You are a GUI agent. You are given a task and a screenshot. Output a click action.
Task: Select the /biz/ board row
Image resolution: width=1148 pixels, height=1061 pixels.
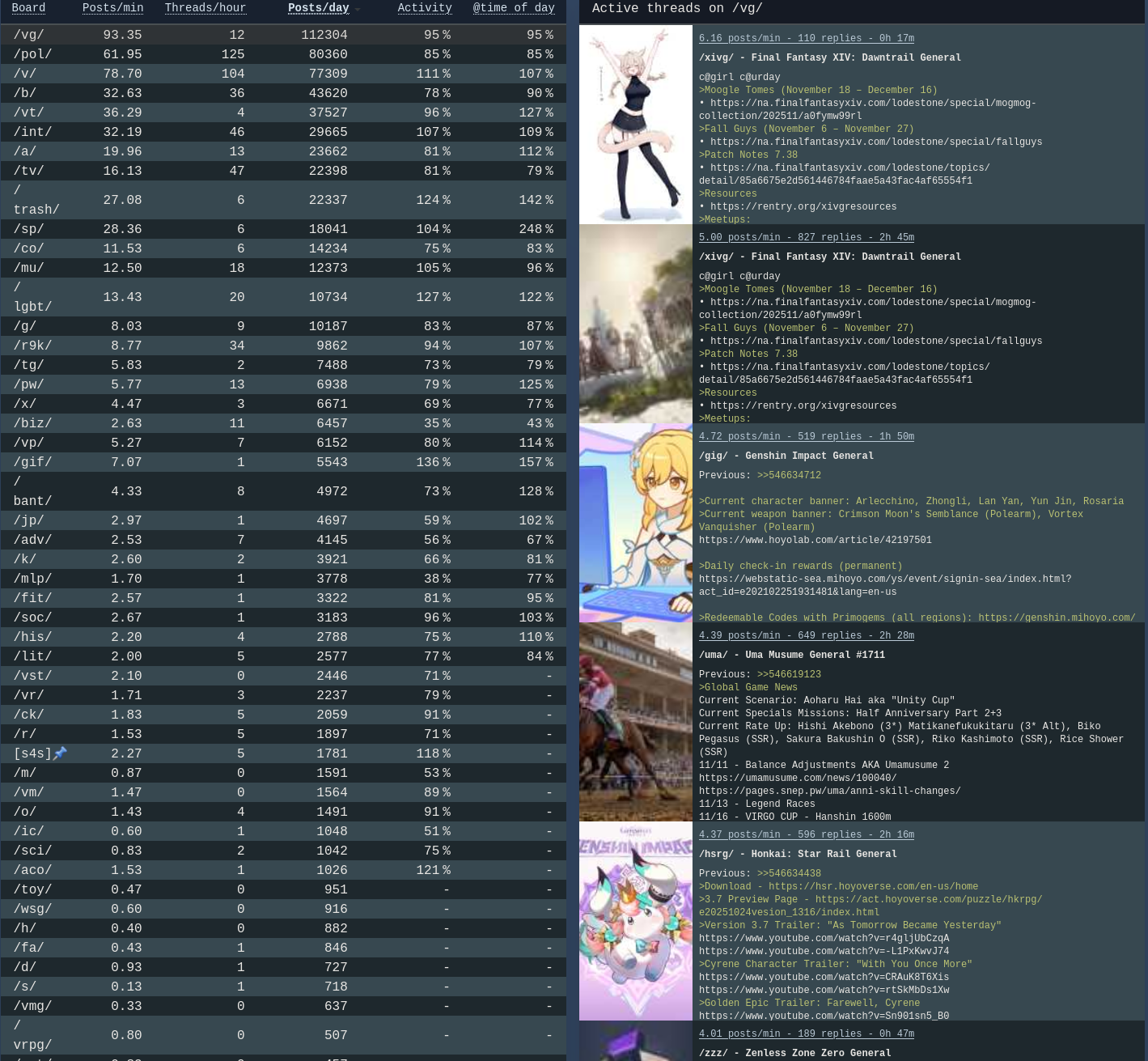coord(283,423)
